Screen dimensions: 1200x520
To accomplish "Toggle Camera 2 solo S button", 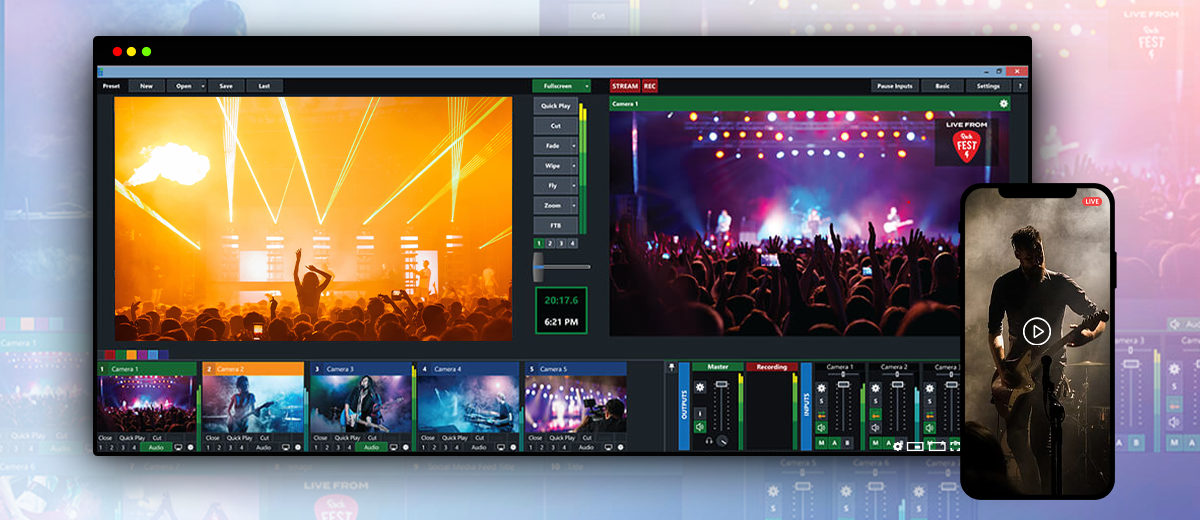I will [876, 401].
